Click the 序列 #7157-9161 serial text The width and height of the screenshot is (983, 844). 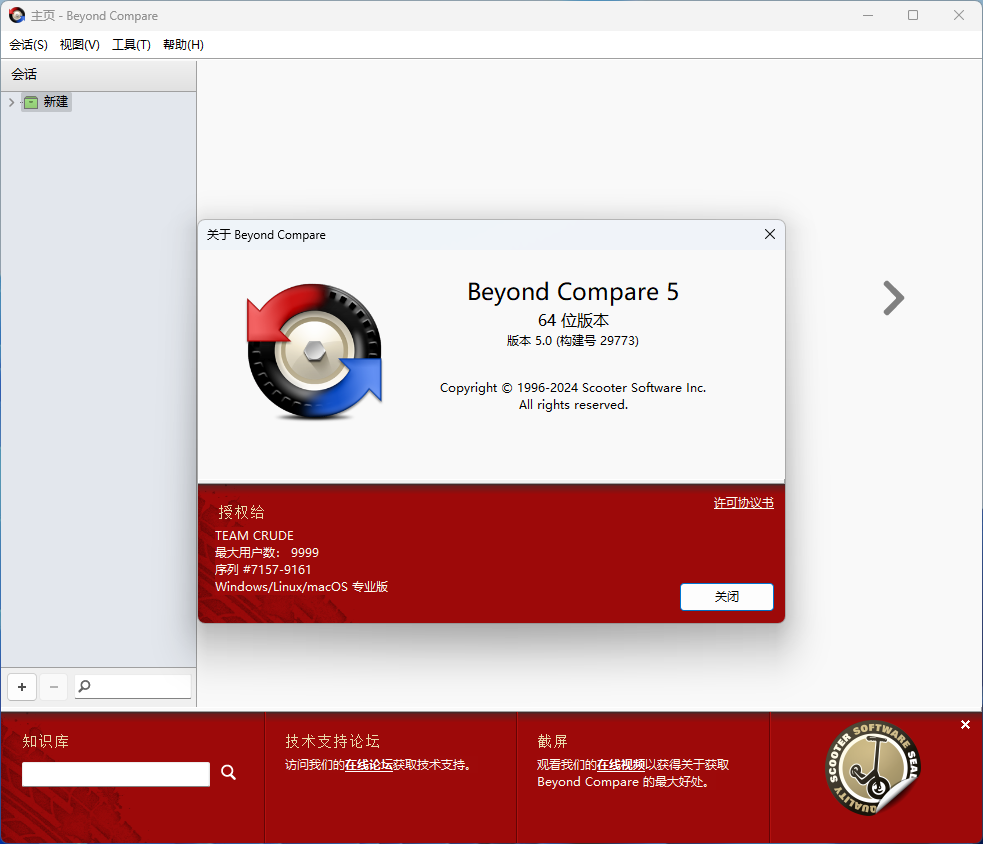point(263,569)
